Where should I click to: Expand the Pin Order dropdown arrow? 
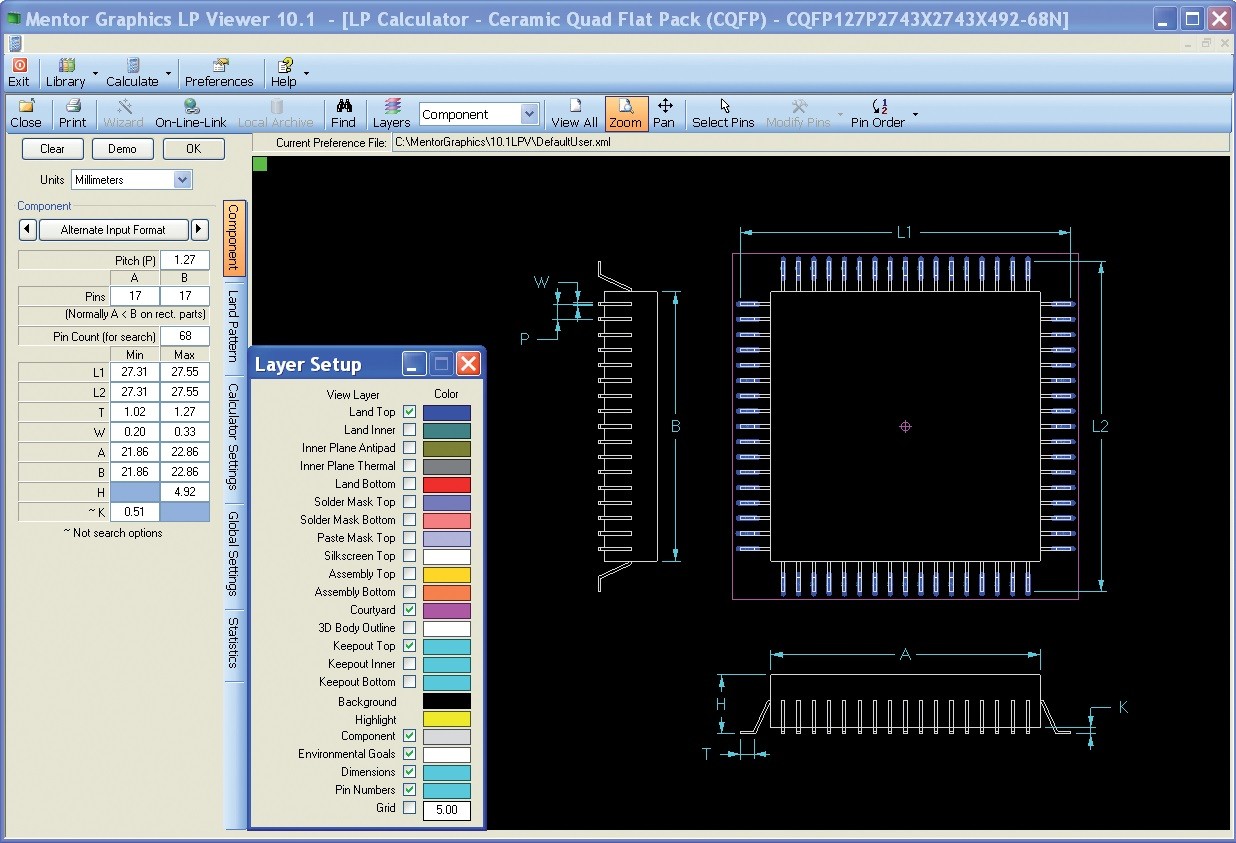tap(914, 114)
